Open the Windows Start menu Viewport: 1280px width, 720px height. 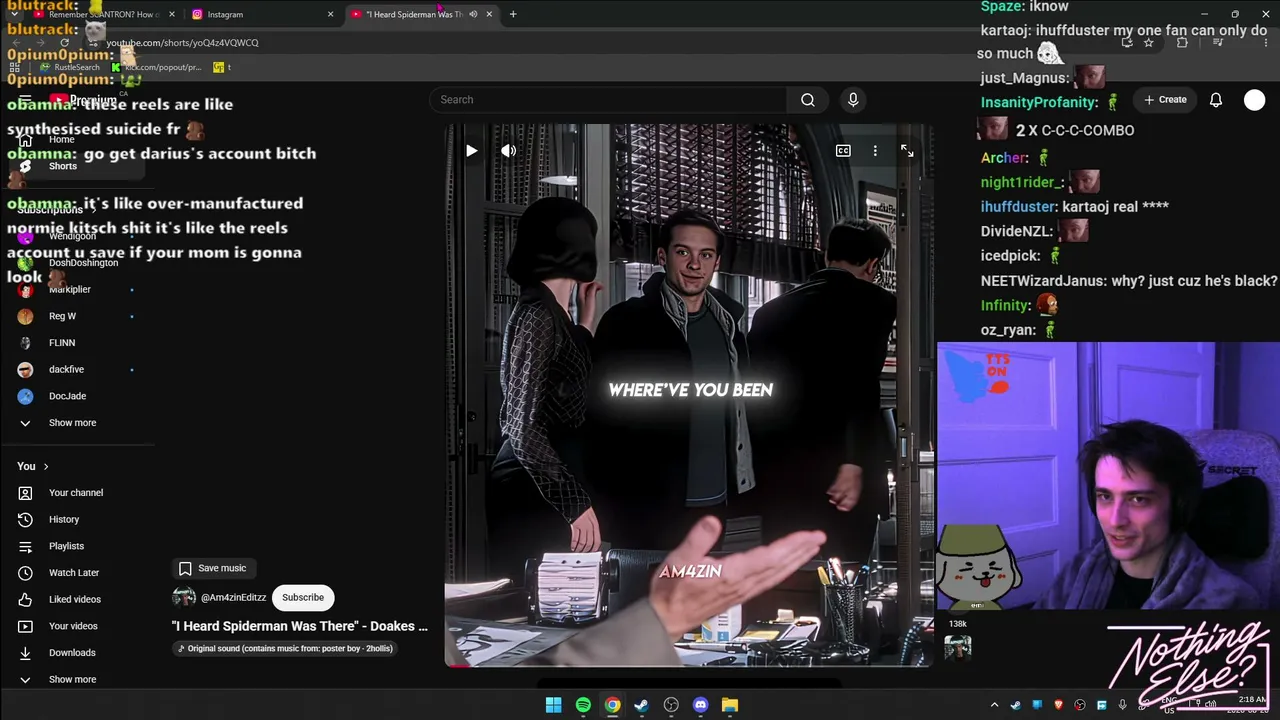554,705
